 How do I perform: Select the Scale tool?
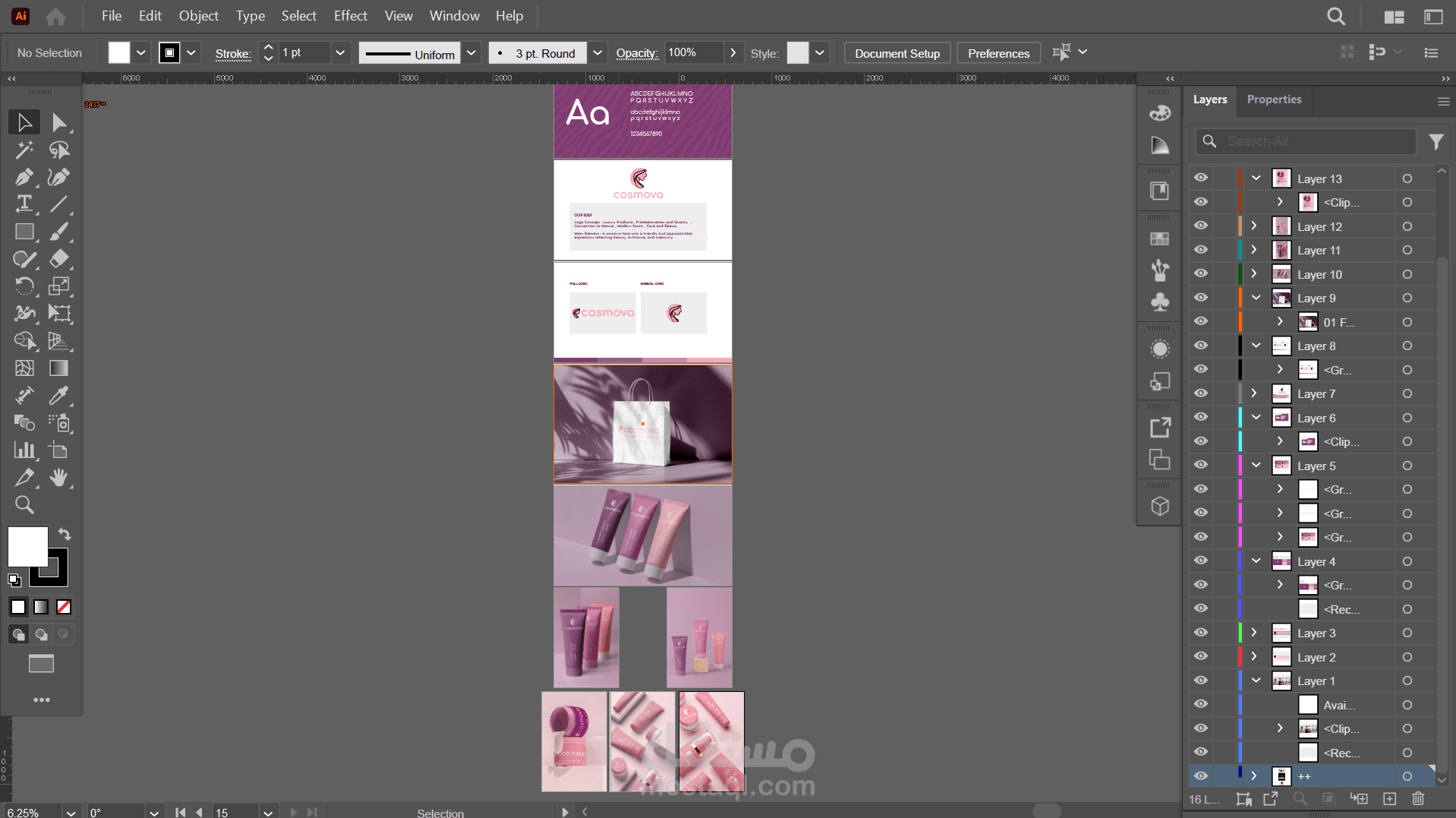(59, 286)
